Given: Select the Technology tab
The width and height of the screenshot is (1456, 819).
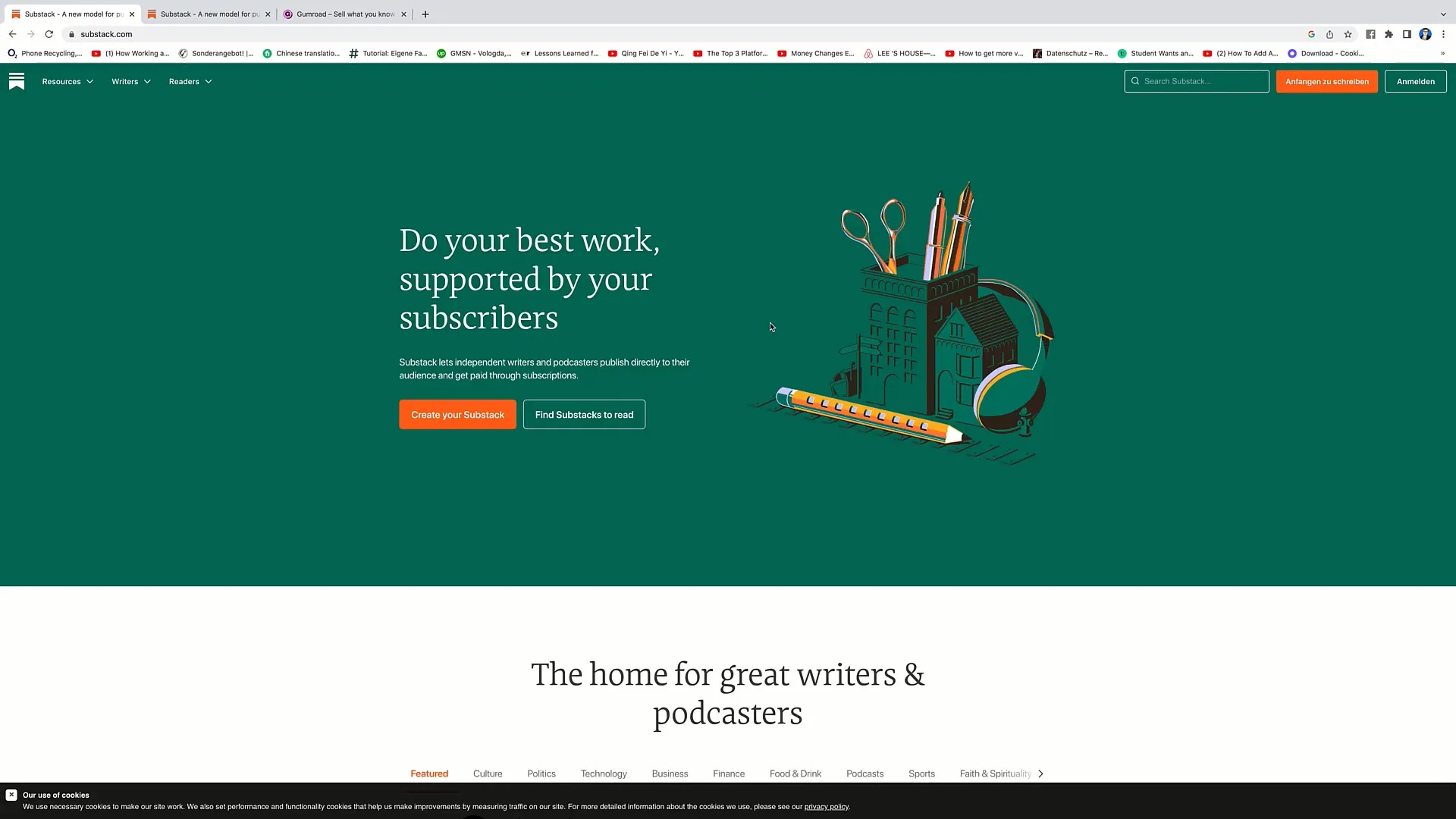Looking at the screenshot, I should (x=604, y=773).
